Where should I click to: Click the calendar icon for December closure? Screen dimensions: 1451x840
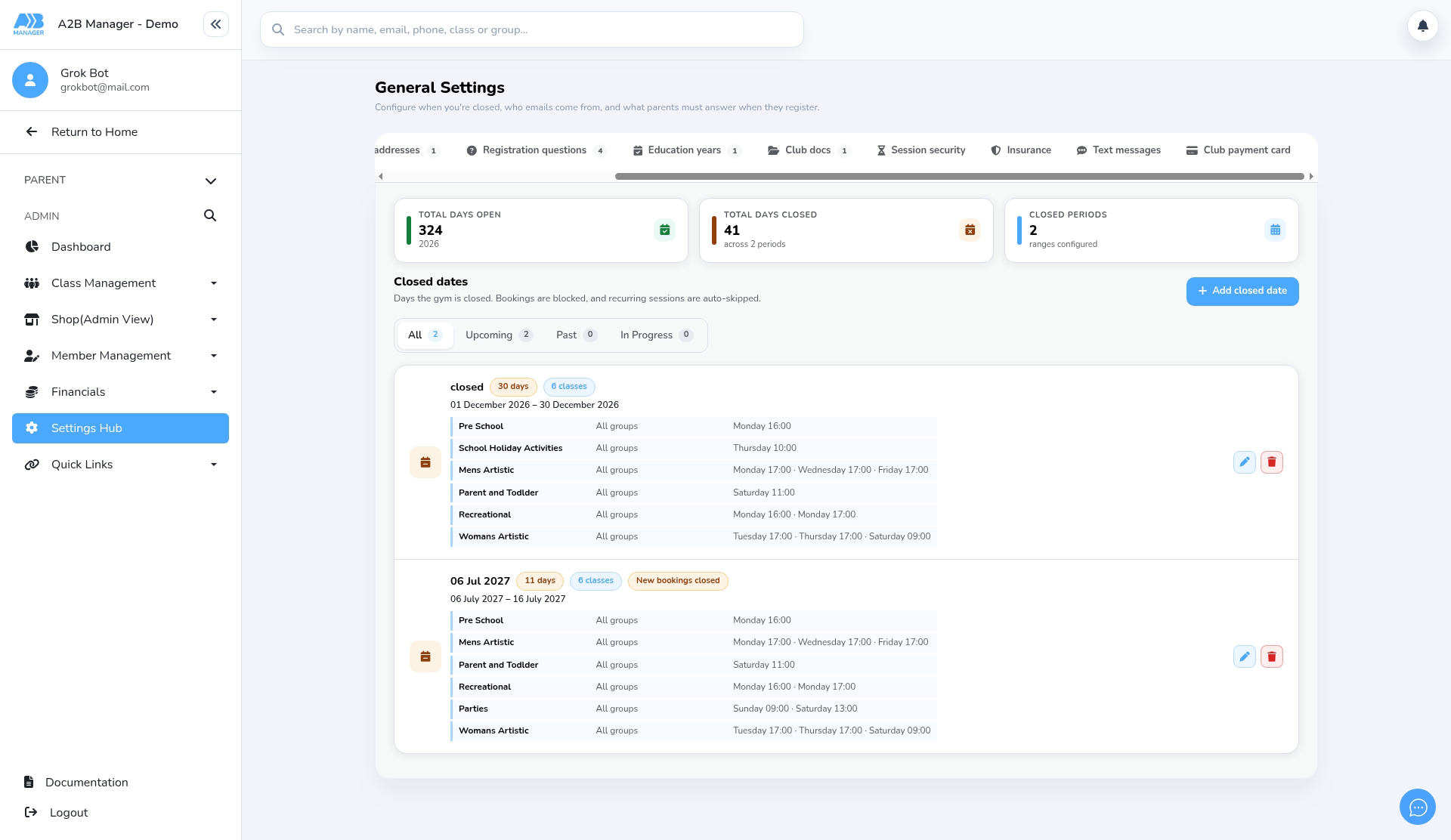[425, 462]
